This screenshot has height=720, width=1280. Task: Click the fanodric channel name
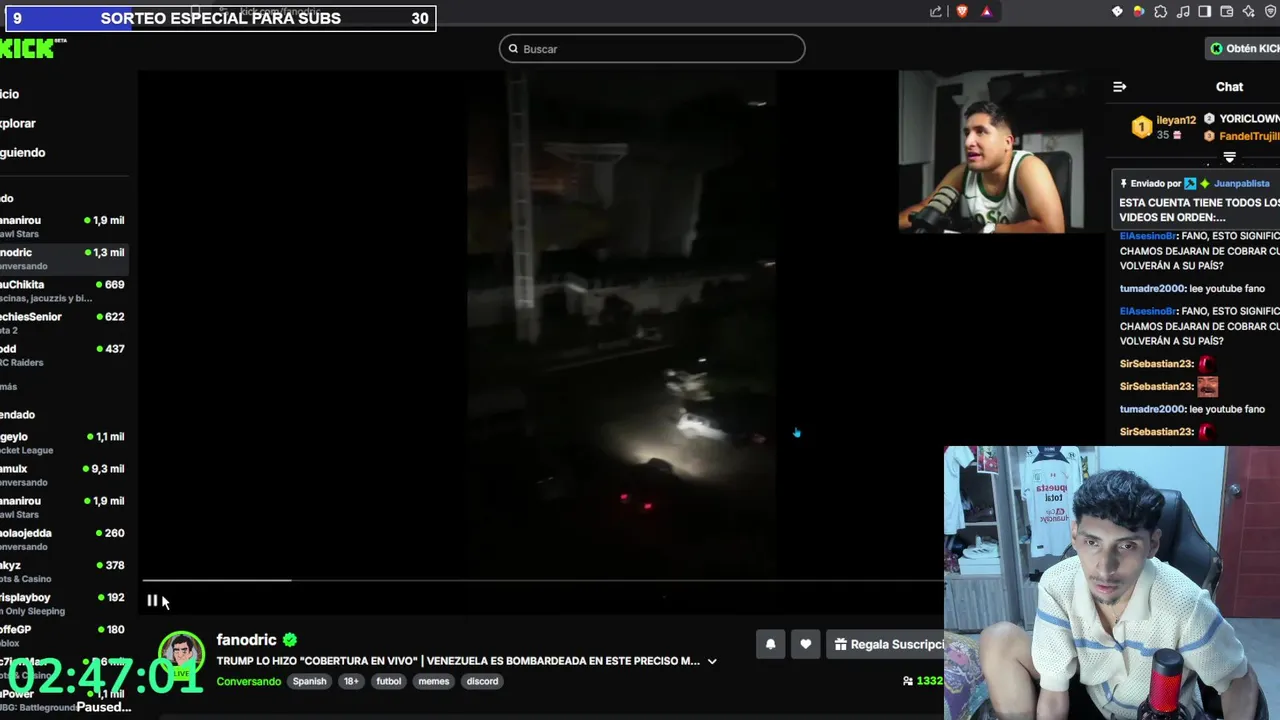click(x=246, y=640)
